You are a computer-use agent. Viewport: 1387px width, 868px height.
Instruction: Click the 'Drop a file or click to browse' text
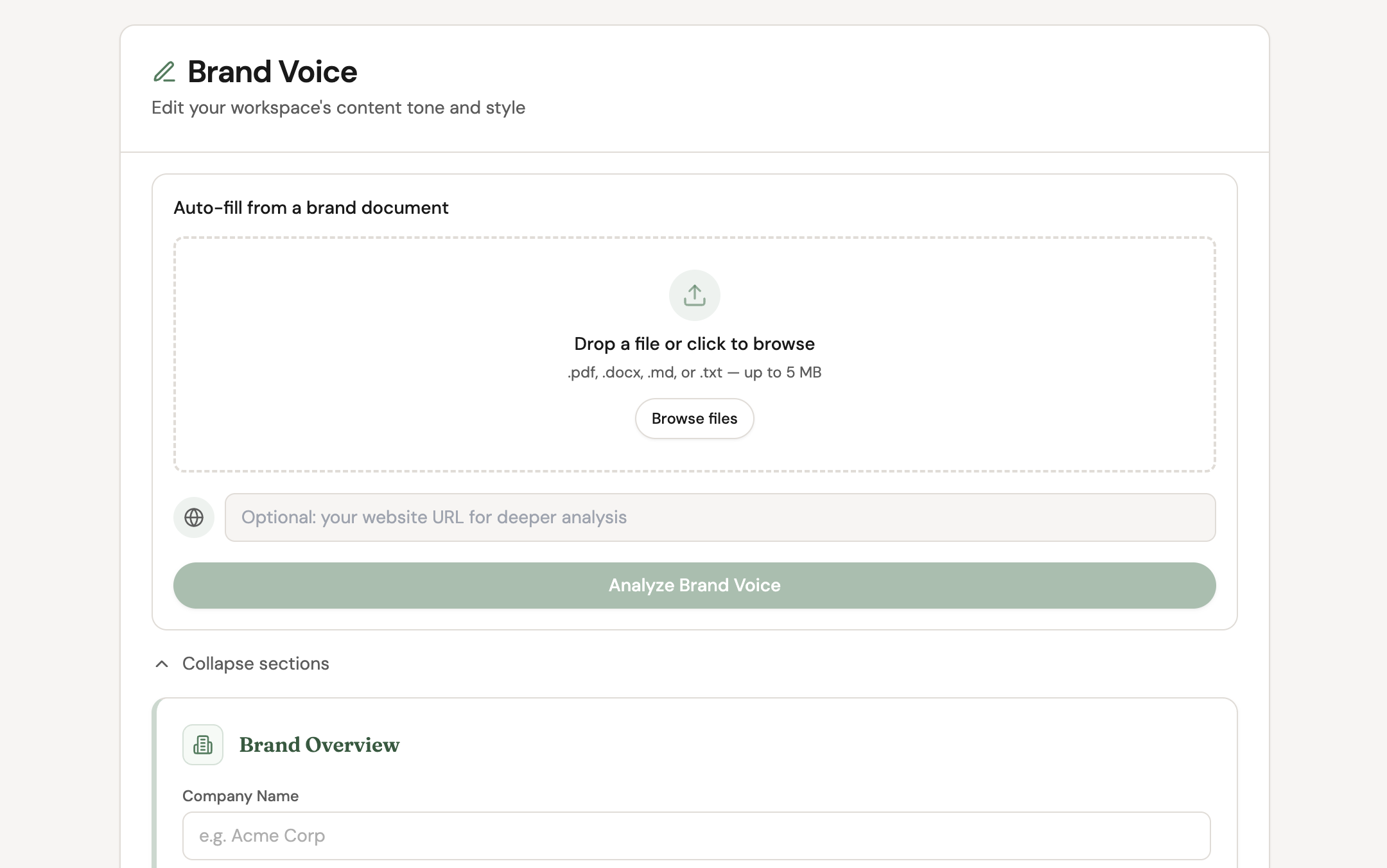tap(694, 343)
